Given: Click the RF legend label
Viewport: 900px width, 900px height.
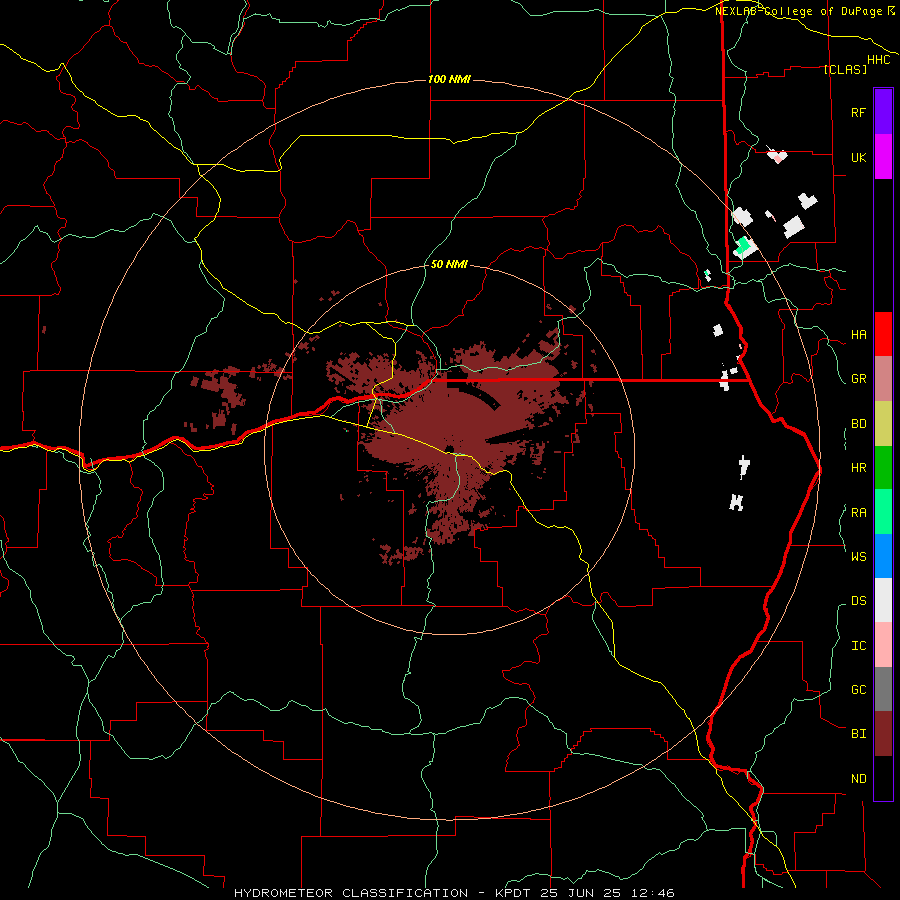Looking at the screenshot, I should 858,112.
